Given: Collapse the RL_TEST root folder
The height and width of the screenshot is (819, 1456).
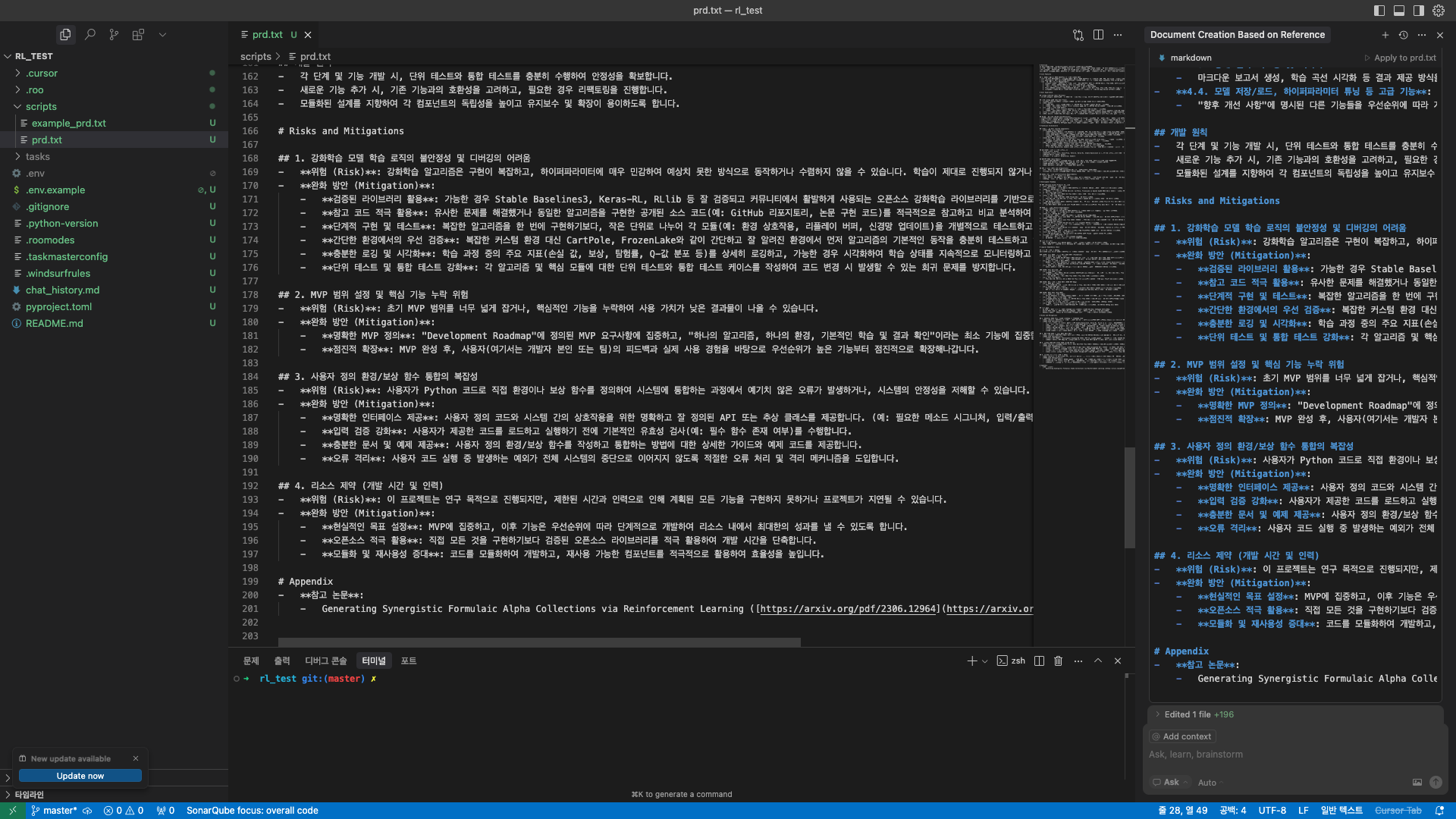Looking at the screenshot, I should pyautogui.click(x=114, y=57).
